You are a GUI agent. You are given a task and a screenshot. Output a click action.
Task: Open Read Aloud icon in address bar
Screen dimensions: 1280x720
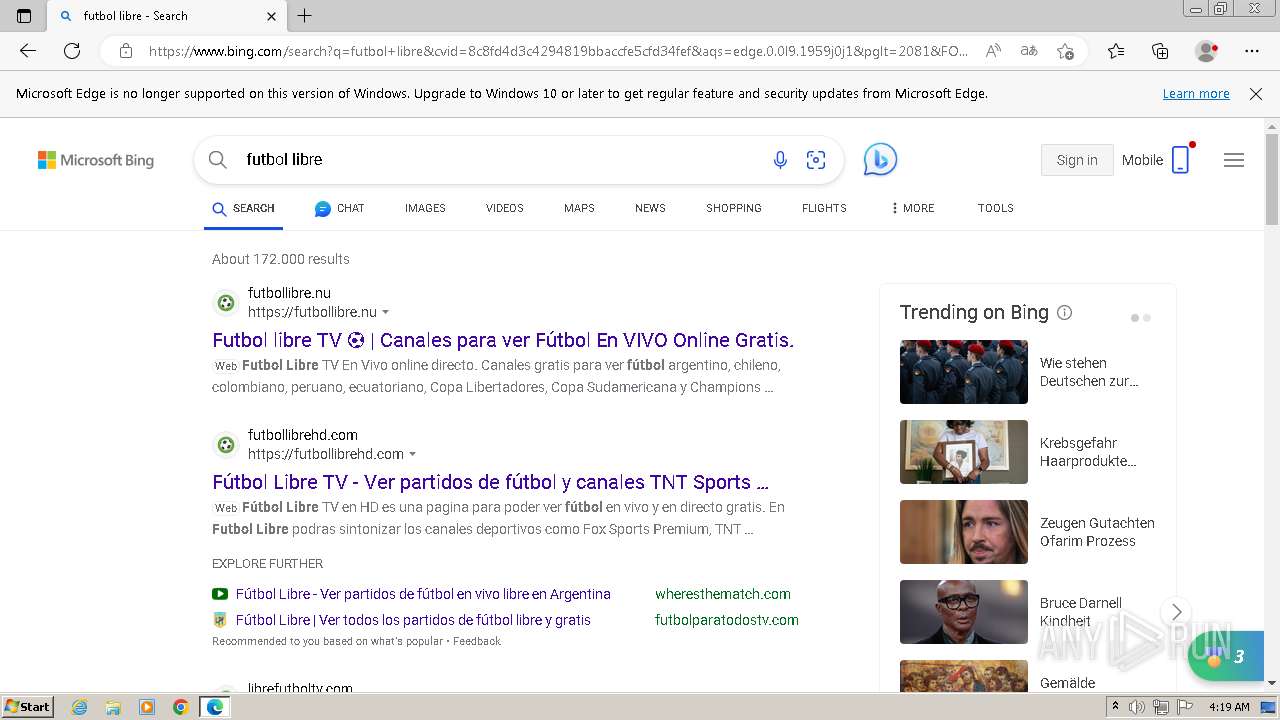point(993,51)
